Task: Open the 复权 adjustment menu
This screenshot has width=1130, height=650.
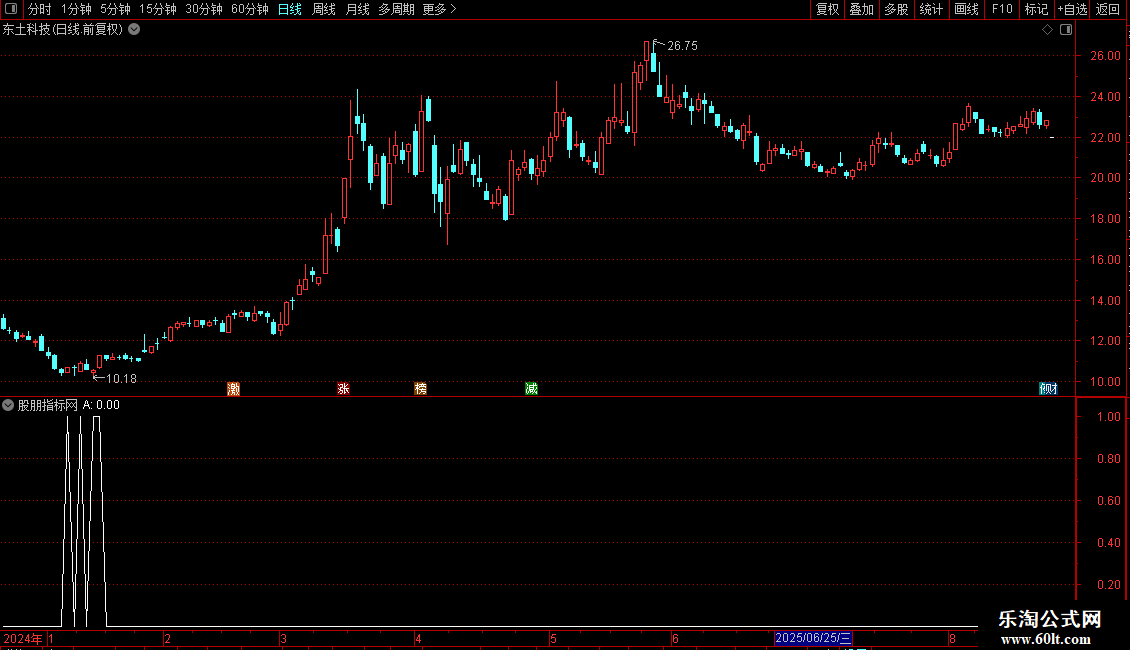Action: (827, 9)
